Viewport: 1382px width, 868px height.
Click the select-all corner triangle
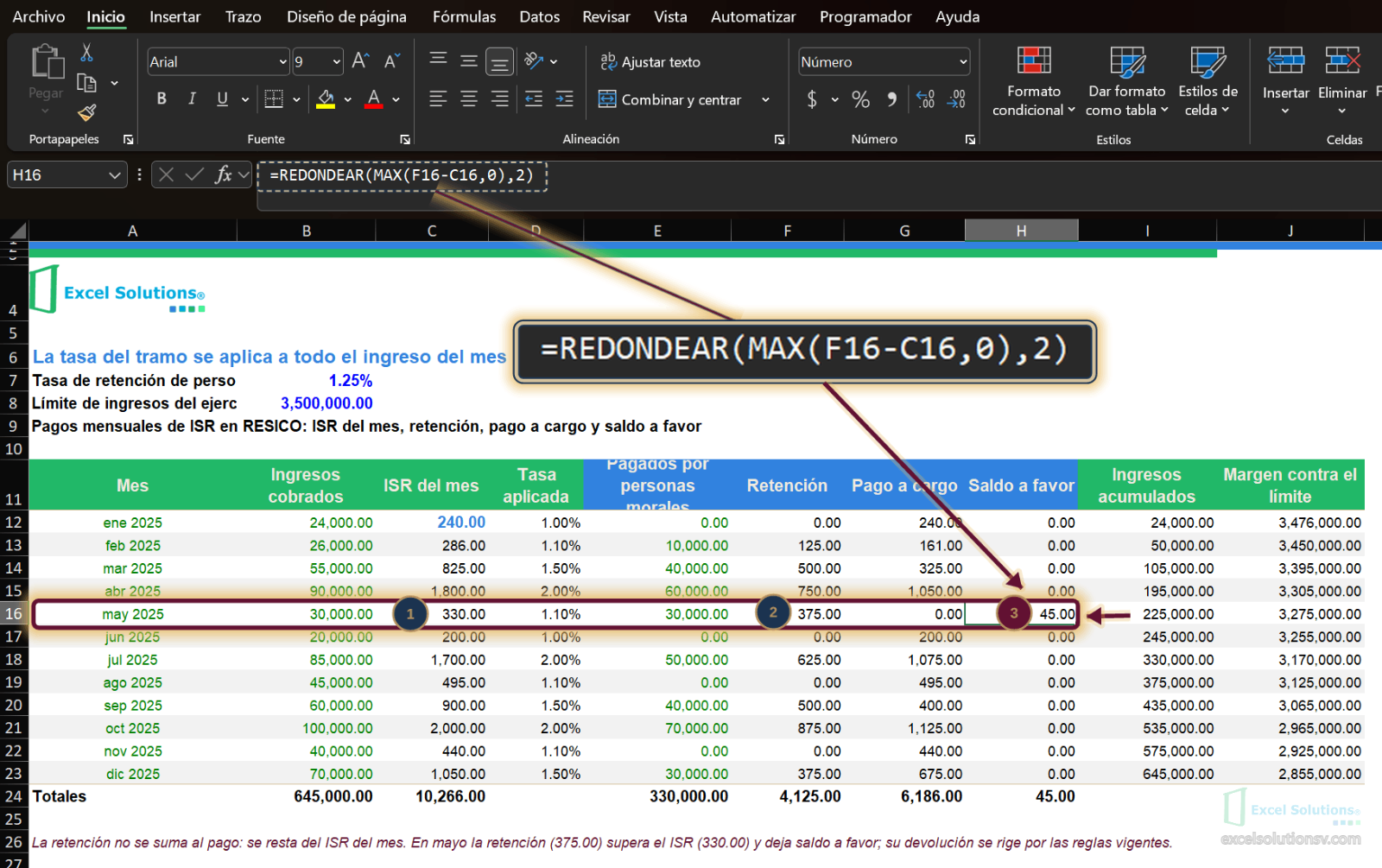click(17, 230)
